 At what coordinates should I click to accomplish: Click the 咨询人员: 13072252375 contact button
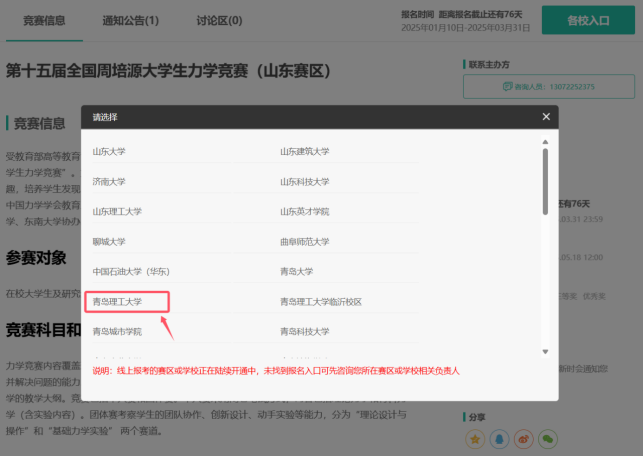[549, 87]
